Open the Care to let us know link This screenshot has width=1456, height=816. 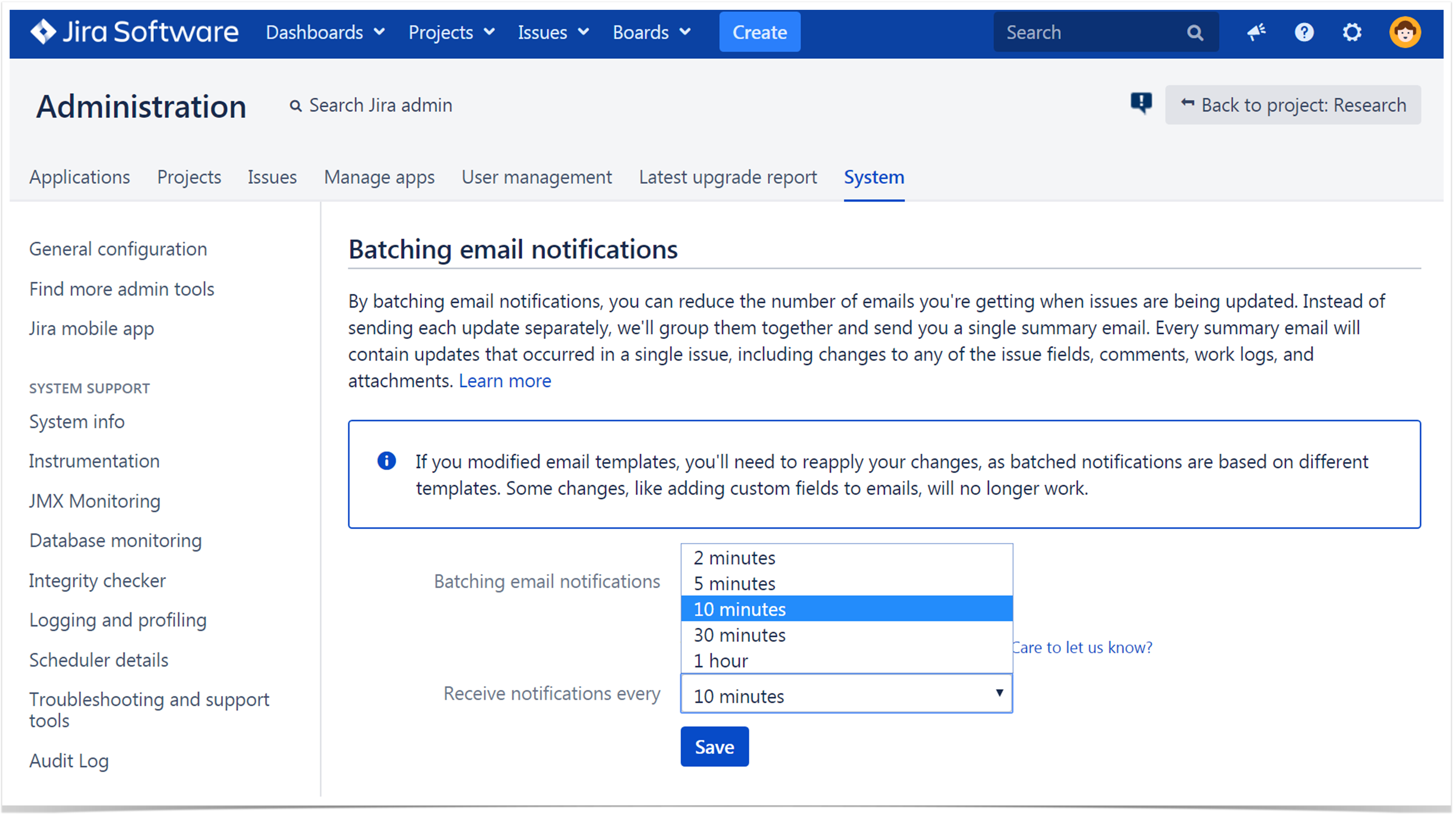pyautogui.click(x=1082, y=647)
